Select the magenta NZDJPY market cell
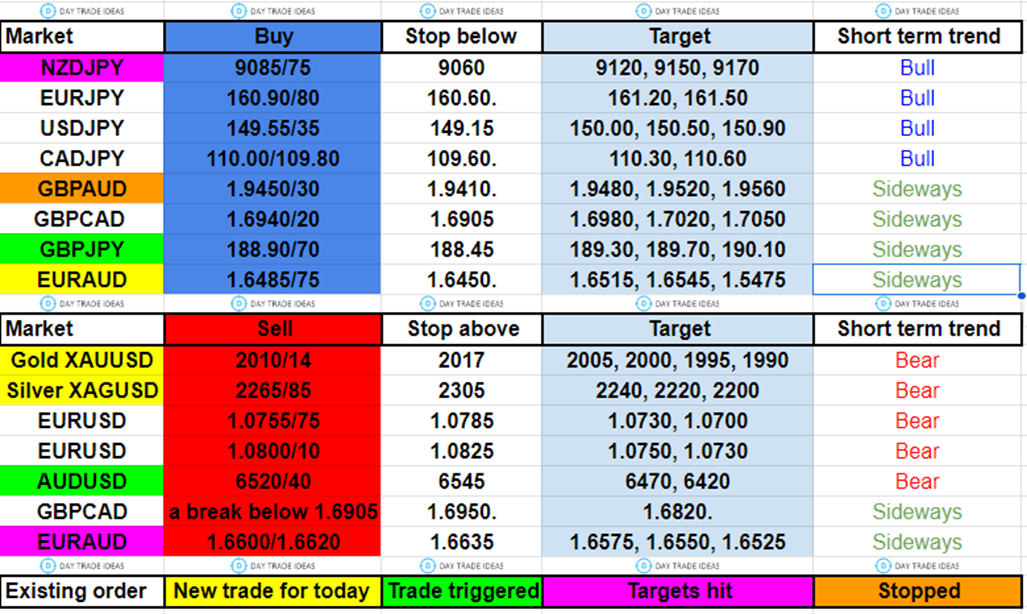 click(x=82, y=68)
